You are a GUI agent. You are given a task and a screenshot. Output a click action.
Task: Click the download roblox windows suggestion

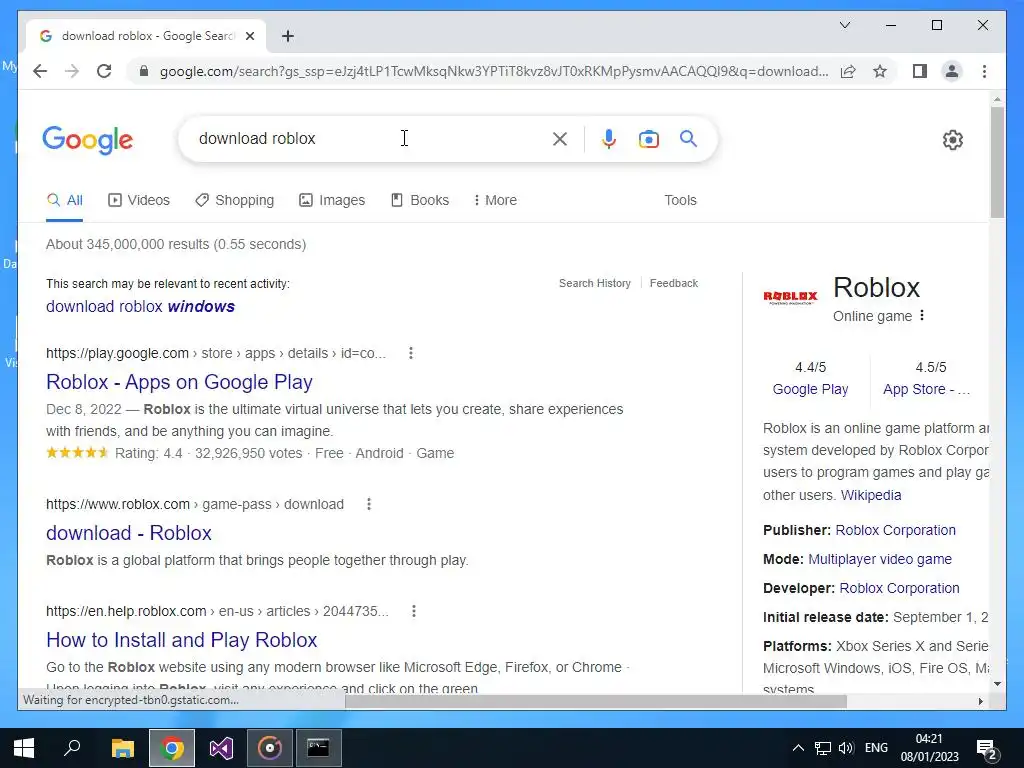pos(140,306)
